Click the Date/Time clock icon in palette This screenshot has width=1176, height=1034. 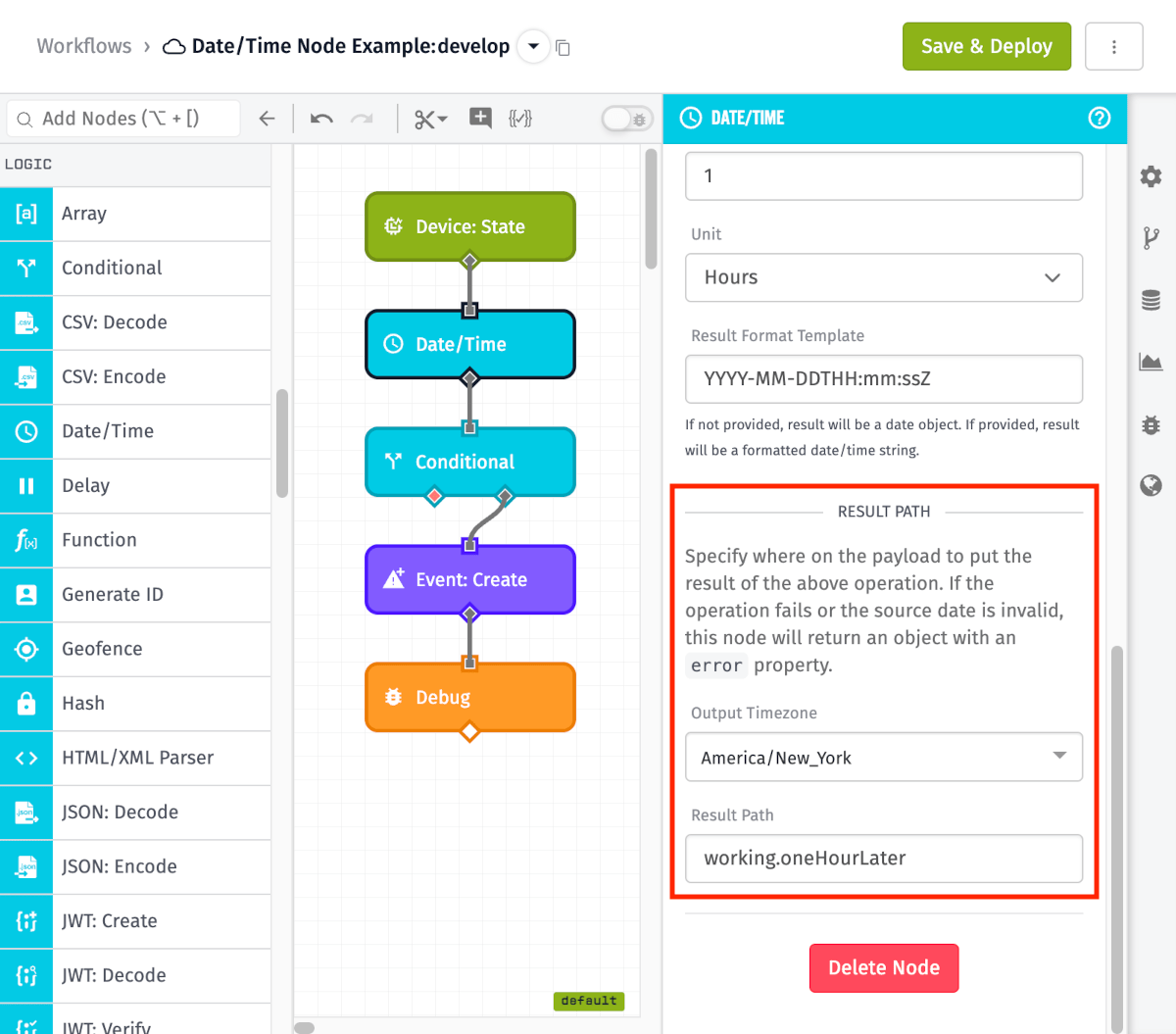tap(26, 431)
